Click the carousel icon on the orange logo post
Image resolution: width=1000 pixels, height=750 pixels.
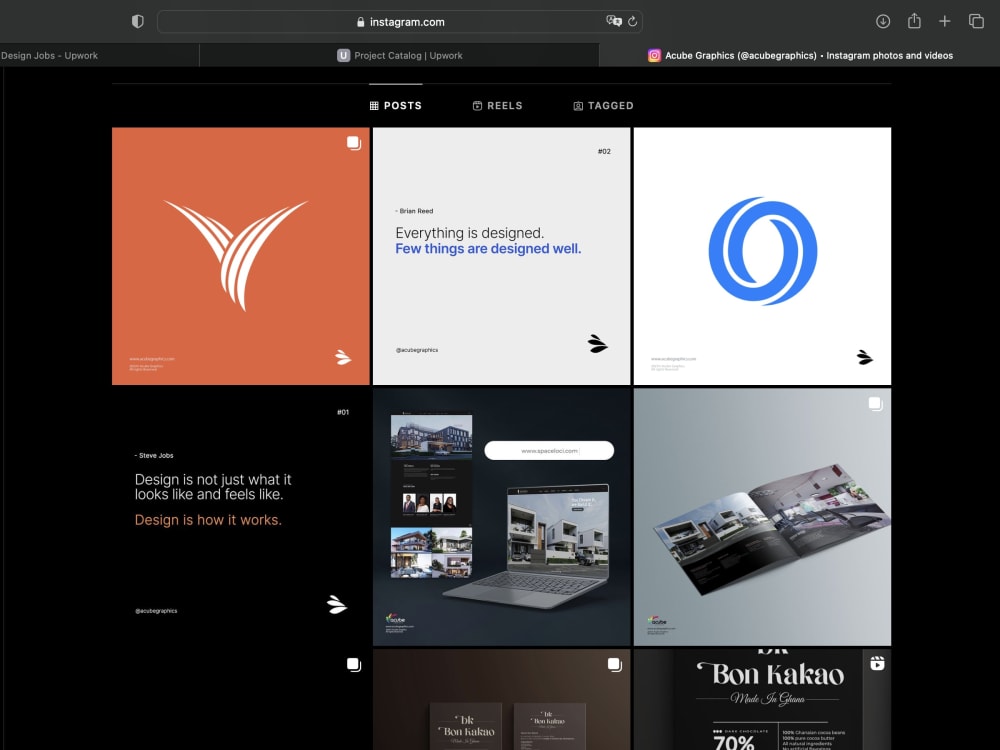click(353, 144)
